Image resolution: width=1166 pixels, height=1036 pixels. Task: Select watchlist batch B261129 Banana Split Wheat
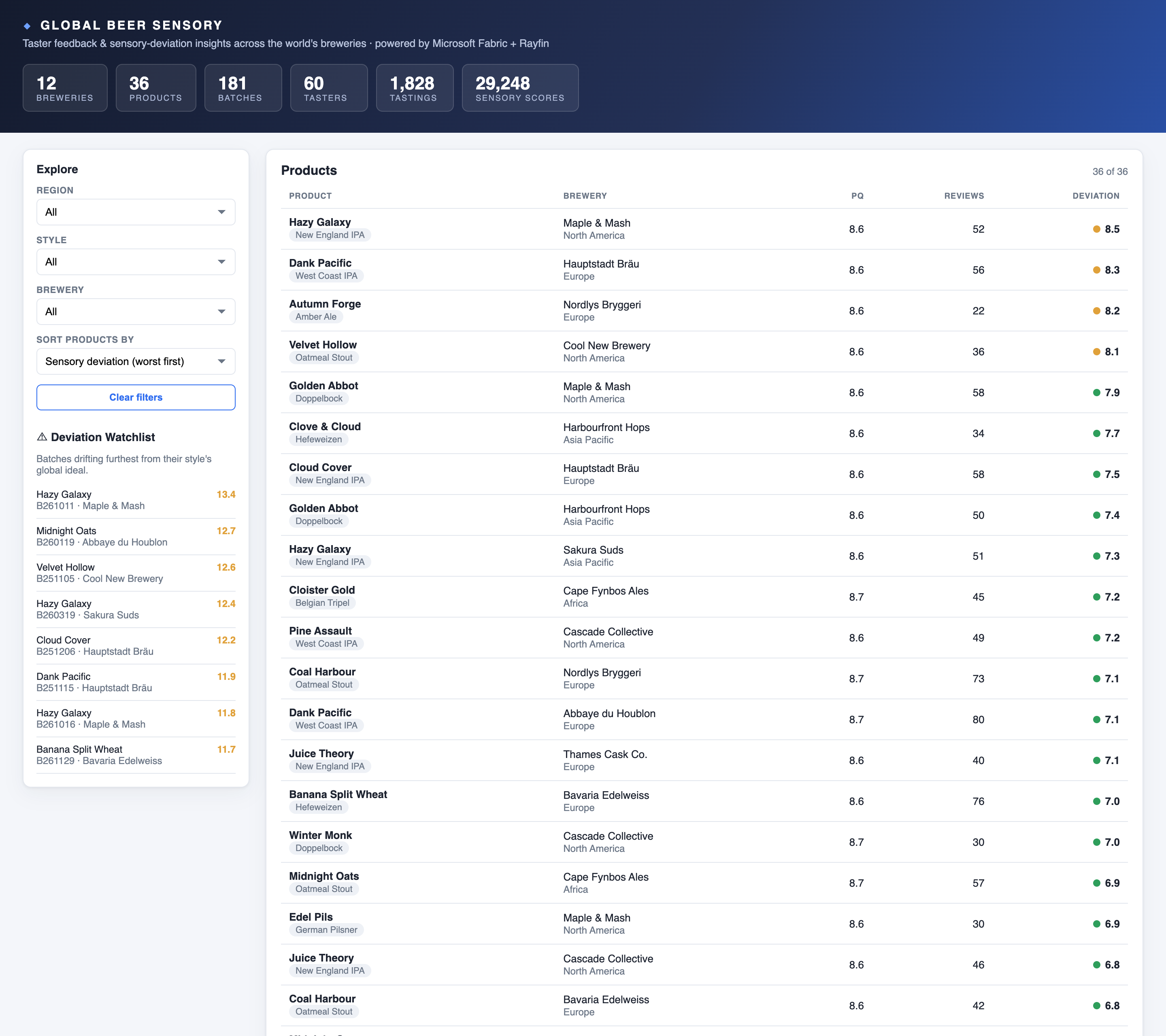[136, 756]
